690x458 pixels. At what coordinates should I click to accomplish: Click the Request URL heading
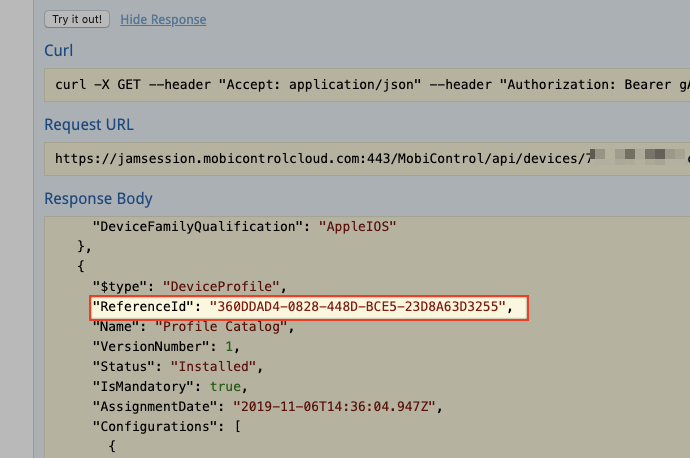(89, 125)
